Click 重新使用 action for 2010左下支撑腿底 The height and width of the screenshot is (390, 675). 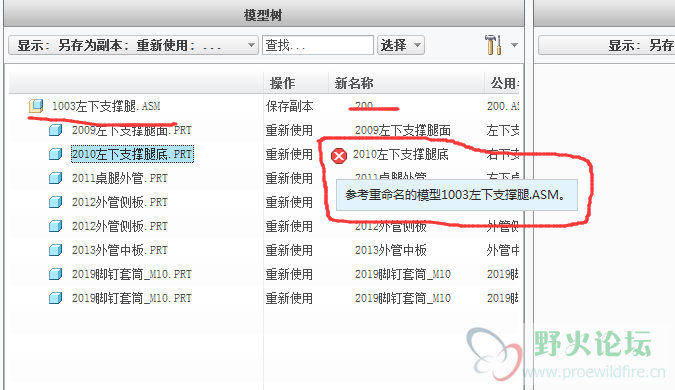(289, 154)
